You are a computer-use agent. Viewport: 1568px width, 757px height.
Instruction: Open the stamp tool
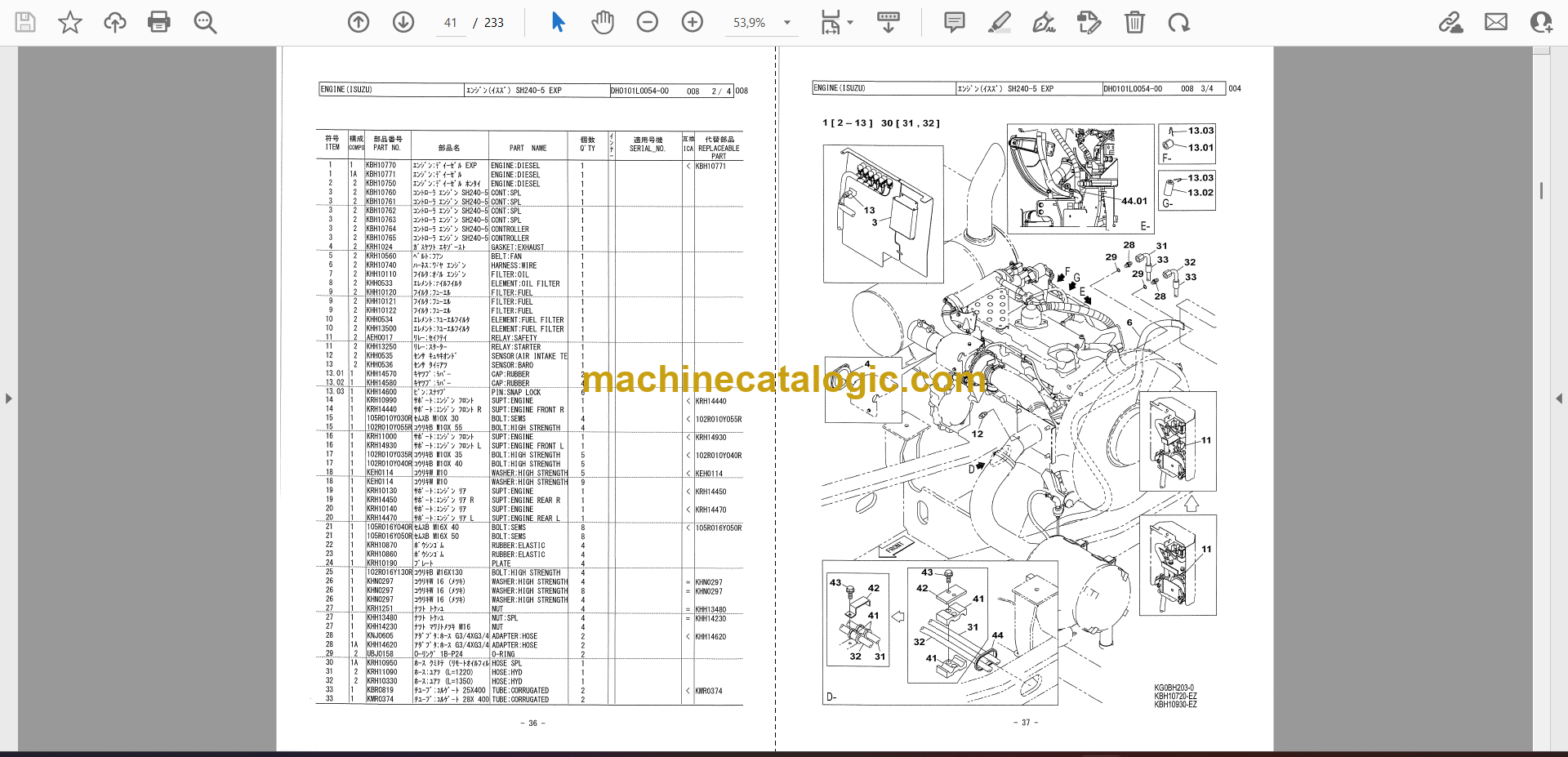(1089, 22)
